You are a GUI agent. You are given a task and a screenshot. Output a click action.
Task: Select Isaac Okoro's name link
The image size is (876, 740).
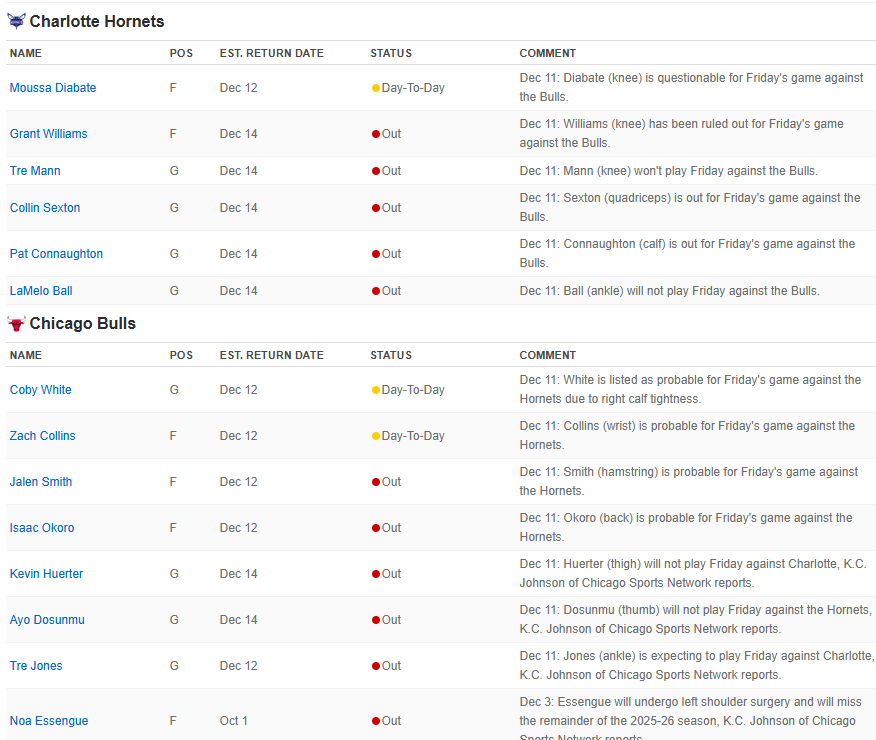(x=42, y=528)
